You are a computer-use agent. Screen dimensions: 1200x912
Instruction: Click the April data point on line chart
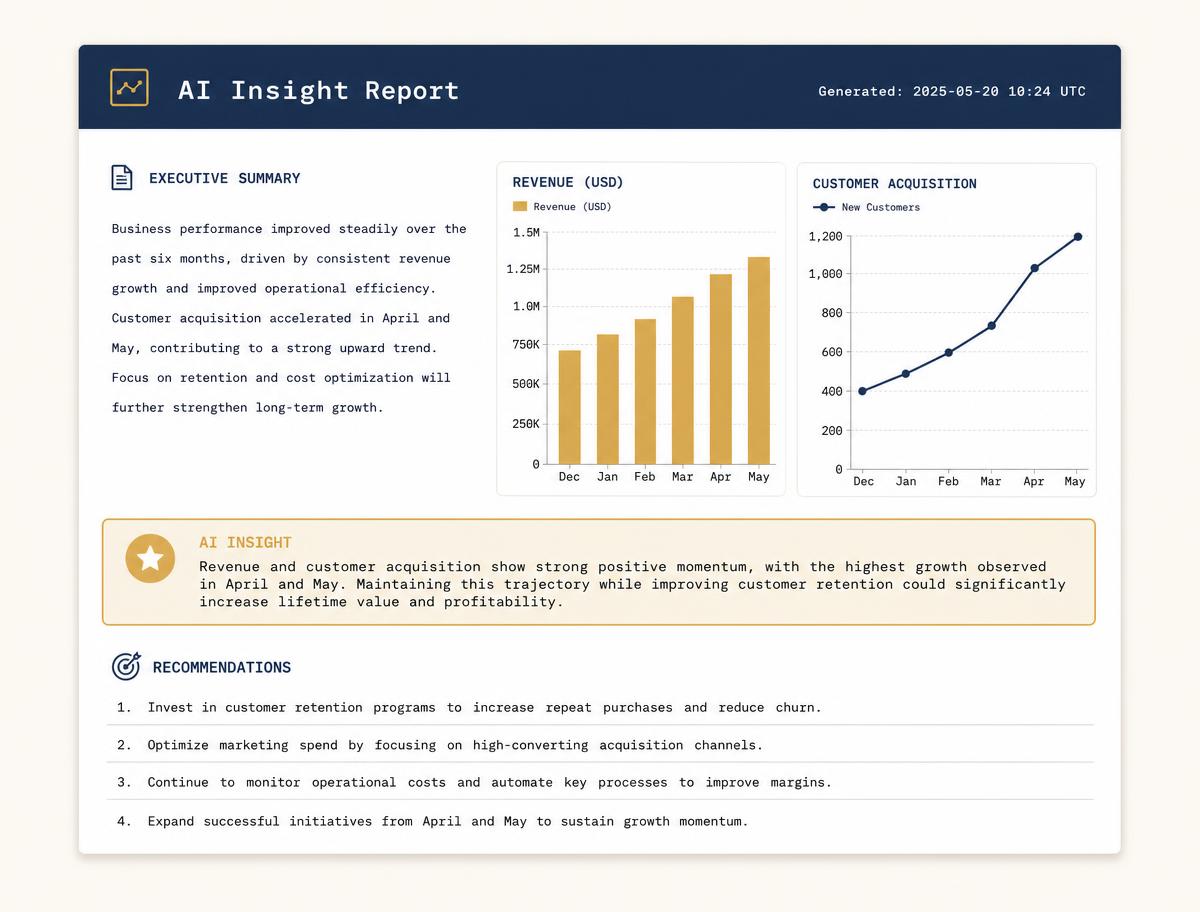click(1034, 268)
